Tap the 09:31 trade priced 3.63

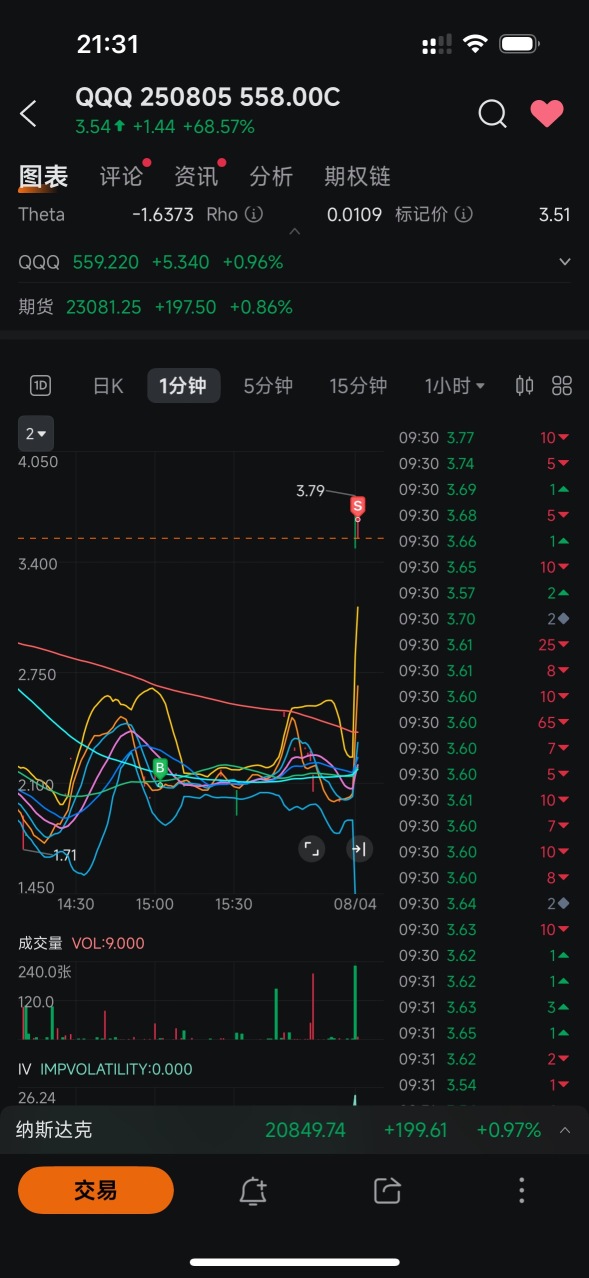[x=485, y=1007]
